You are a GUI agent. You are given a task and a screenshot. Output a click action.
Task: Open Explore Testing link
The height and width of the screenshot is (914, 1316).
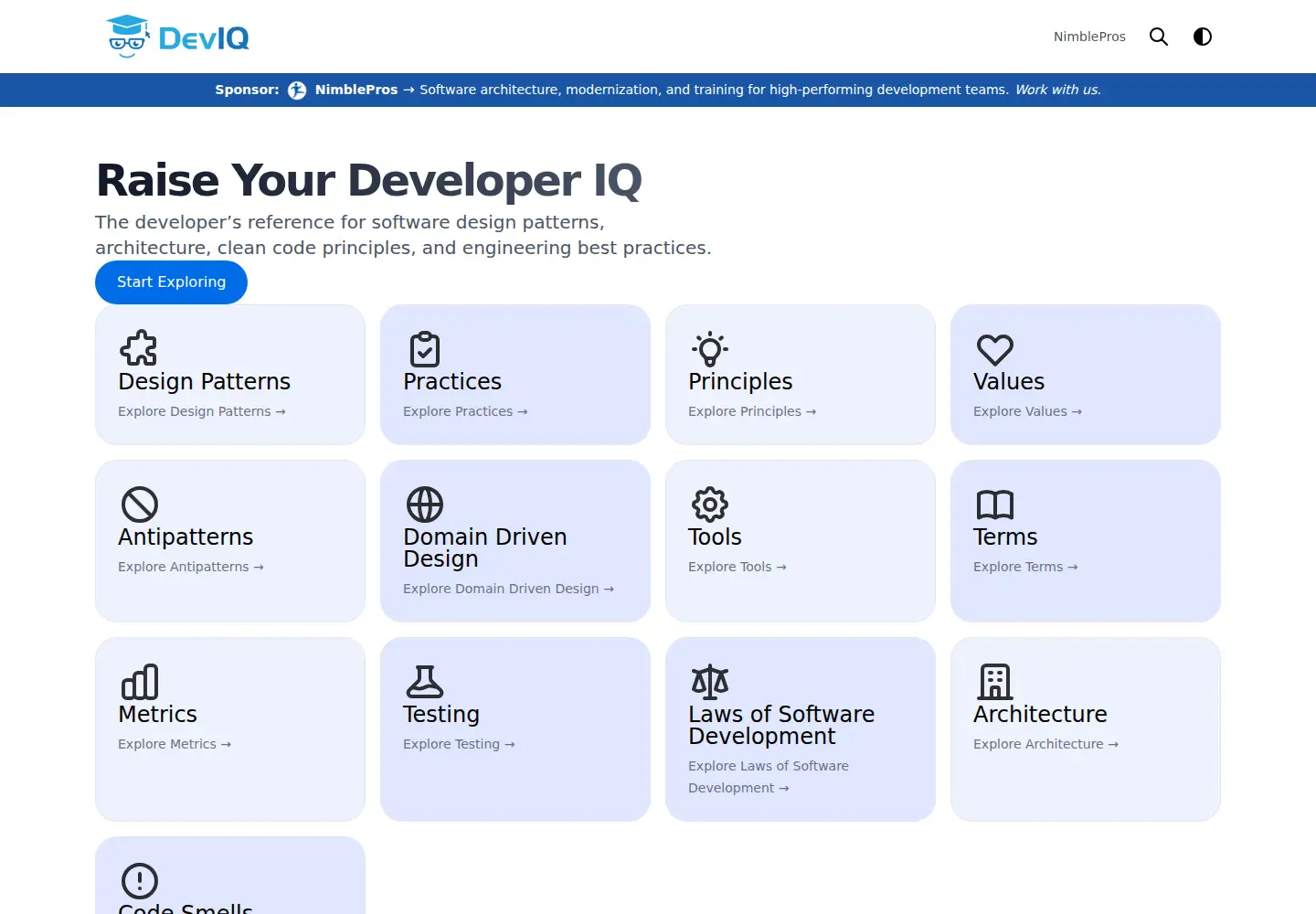[x=459, y=744]
